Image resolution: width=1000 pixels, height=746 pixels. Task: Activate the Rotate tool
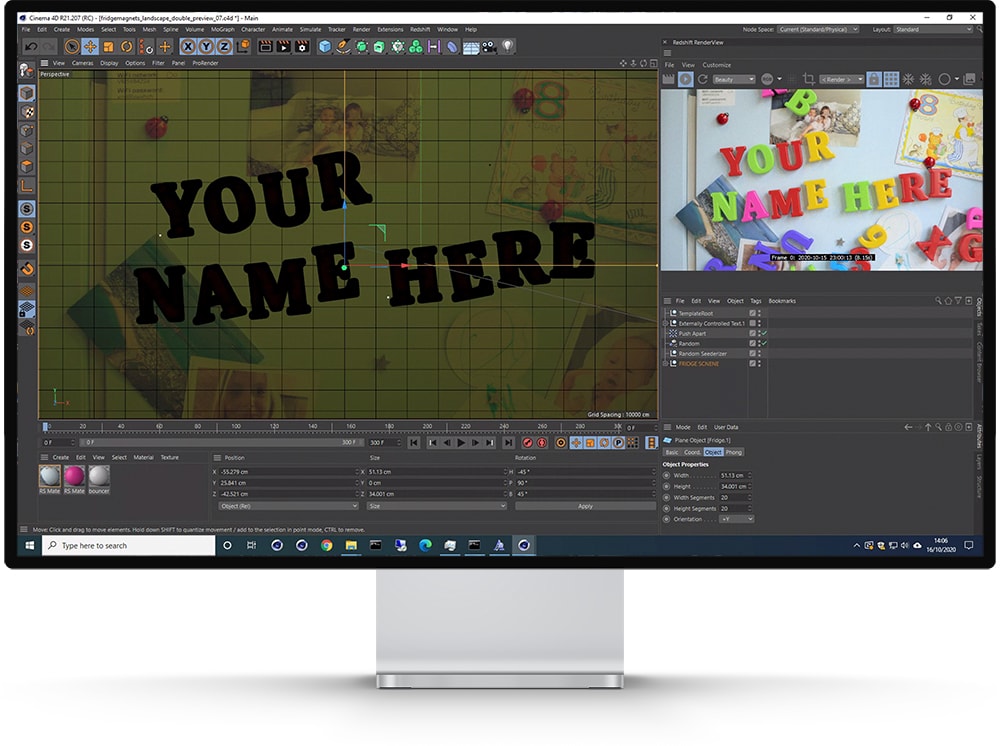coord(126,47)
